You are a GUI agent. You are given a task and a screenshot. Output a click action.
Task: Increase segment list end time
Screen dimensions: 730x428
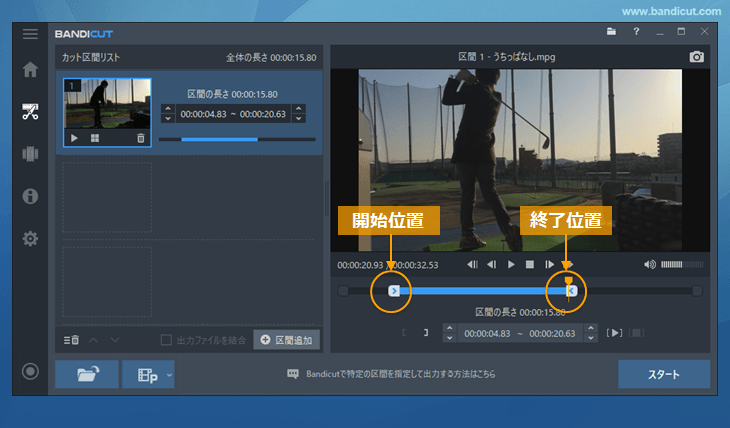(299, 109)
